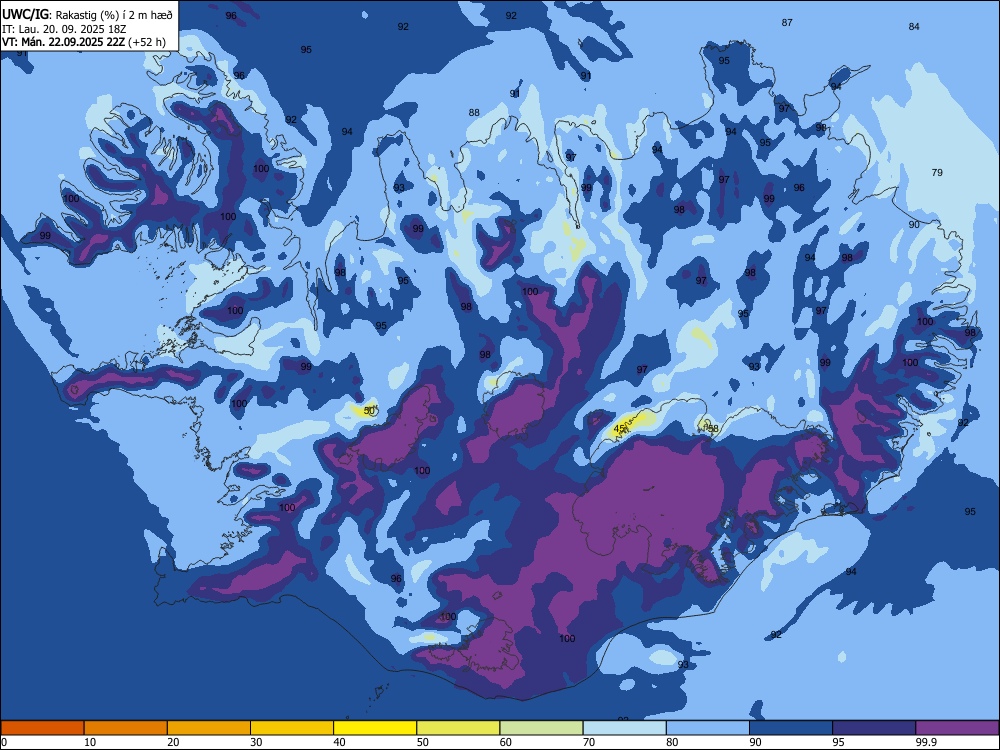Click the legend tick label '10'

90,742
